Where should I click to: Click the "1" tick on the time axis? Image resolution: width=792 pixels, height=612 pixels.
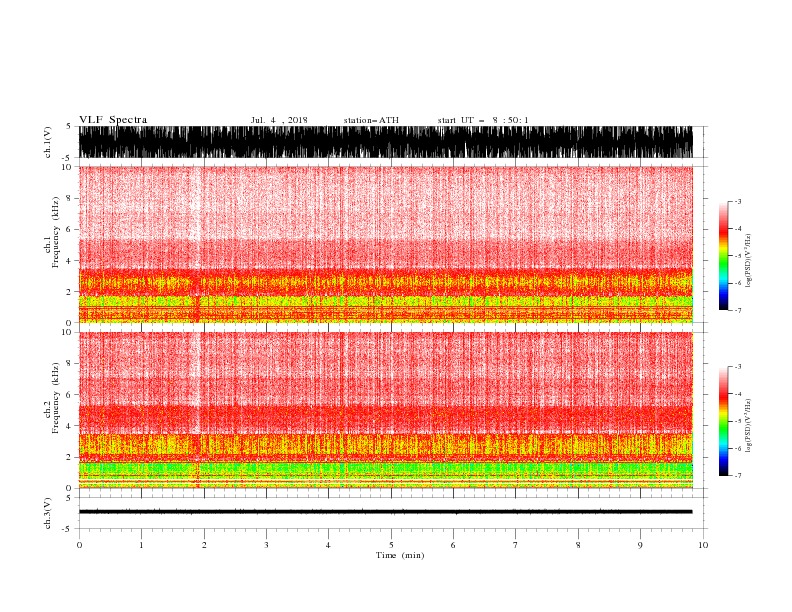(x=141, y=545)
